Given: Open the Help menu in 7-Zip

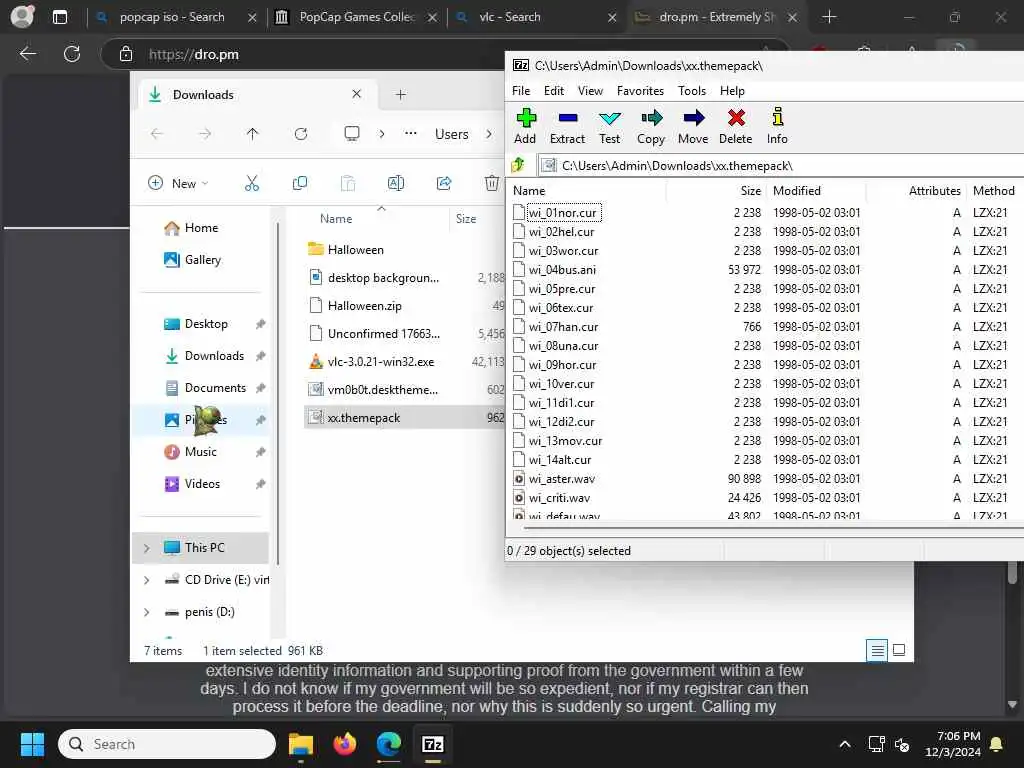Looking at the screenshot, I should (x=732, y=91).
